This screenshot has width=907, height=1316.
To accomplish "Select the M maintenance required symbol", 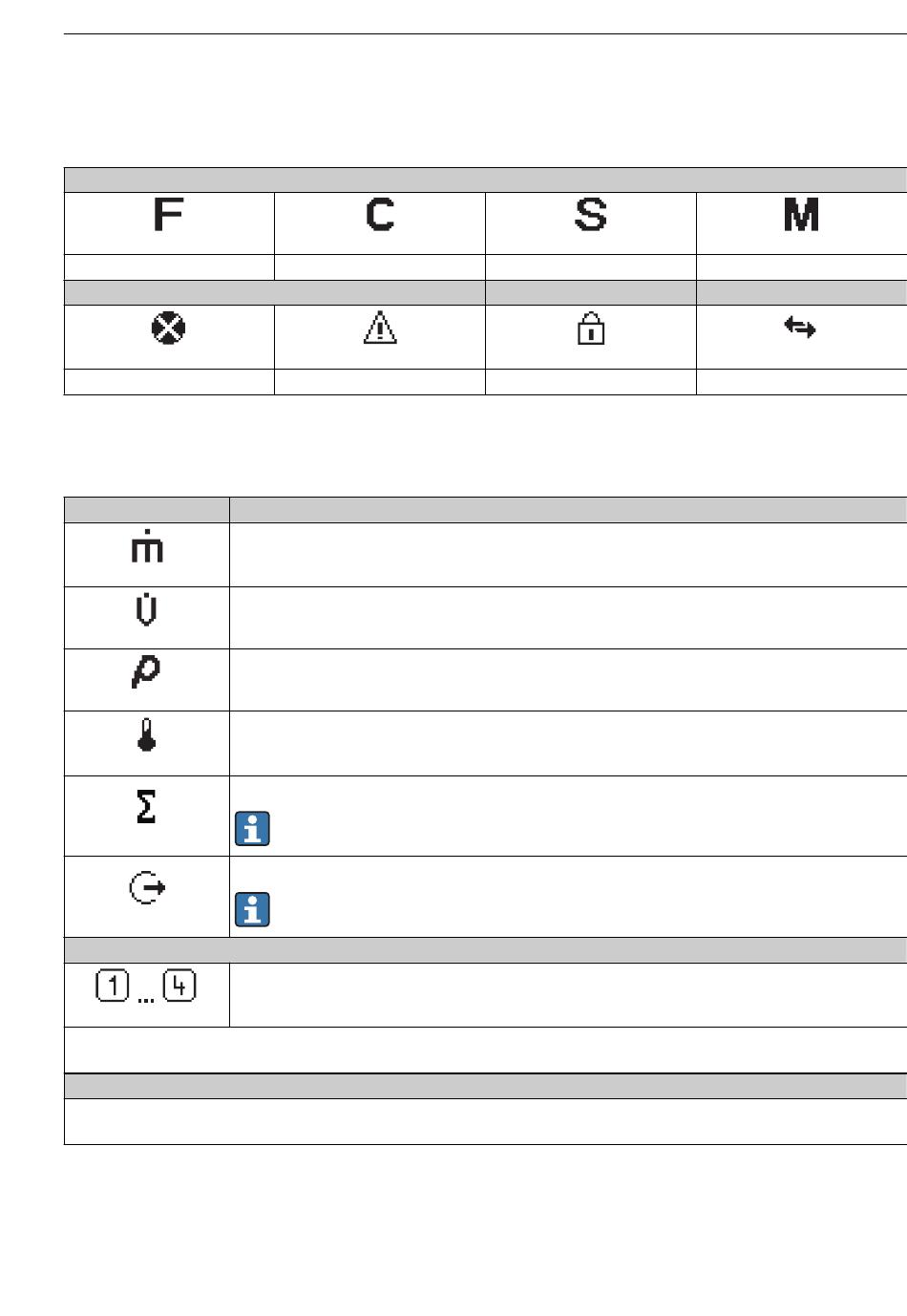I will [802, 215].
